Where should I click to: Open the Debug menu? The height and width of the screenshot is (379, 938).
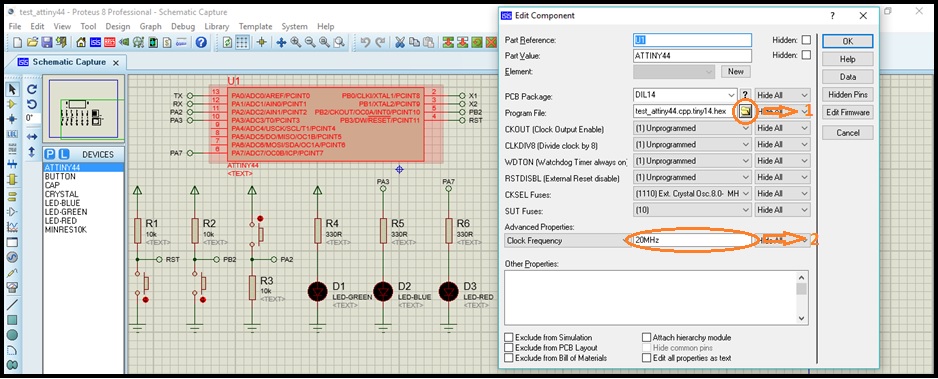click(183, 26)
